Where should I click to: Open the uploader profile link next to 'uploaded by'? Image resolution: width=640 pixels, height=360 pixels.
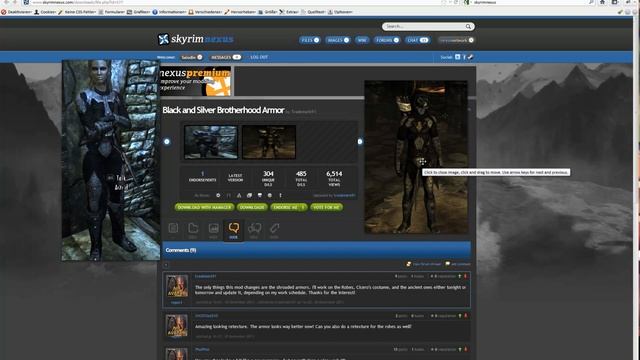coord(344,196)
